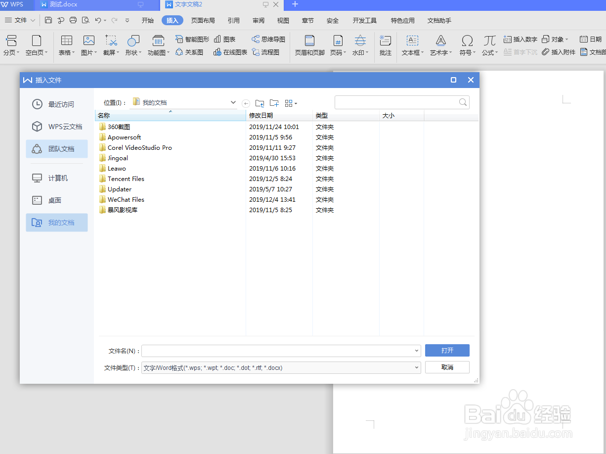
Task: Go to 计算机 computer location
Action: pos(57,178)
